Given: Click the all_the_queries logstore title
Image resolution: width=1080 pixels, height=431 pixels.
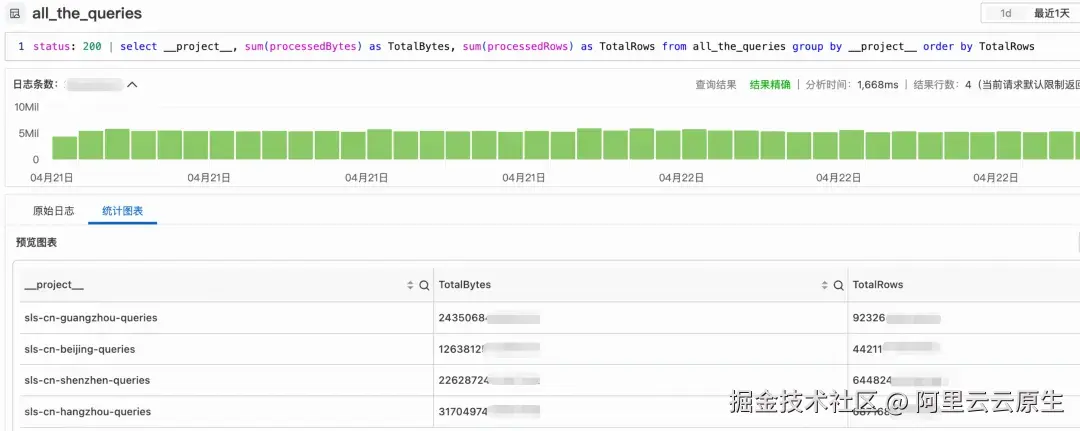Looking at the screenshot, I should tap(87, 14).
